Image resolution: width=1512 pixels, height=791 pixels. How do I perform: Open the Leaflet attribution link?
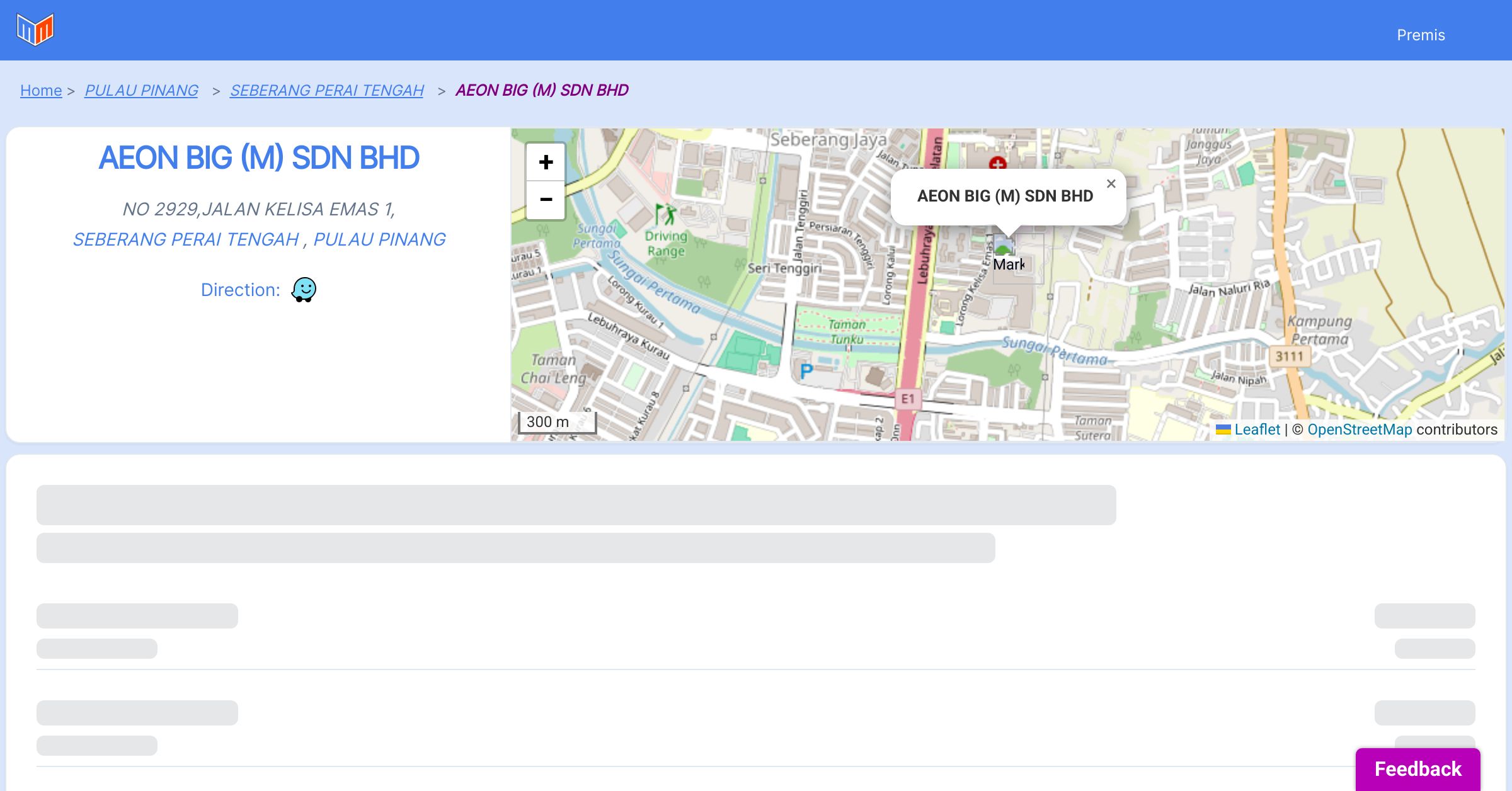click(1257, 430)
